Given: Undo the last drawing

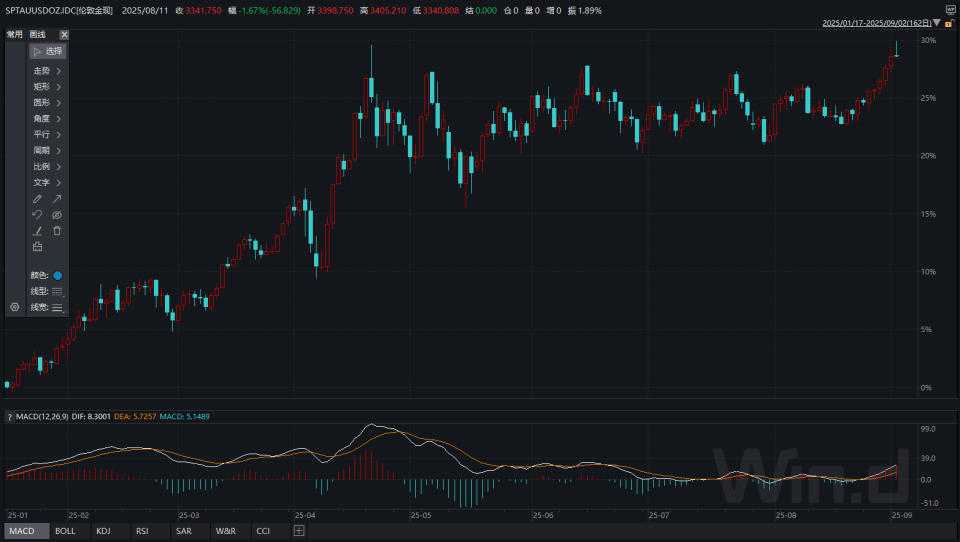Looking at the screenshot, I should pos(37,215).
